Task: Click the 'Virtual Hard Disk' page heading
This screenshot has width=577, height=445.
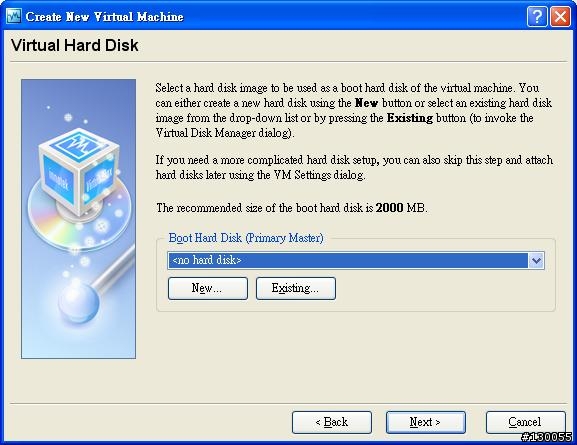Action: click(x=75, y=45)
